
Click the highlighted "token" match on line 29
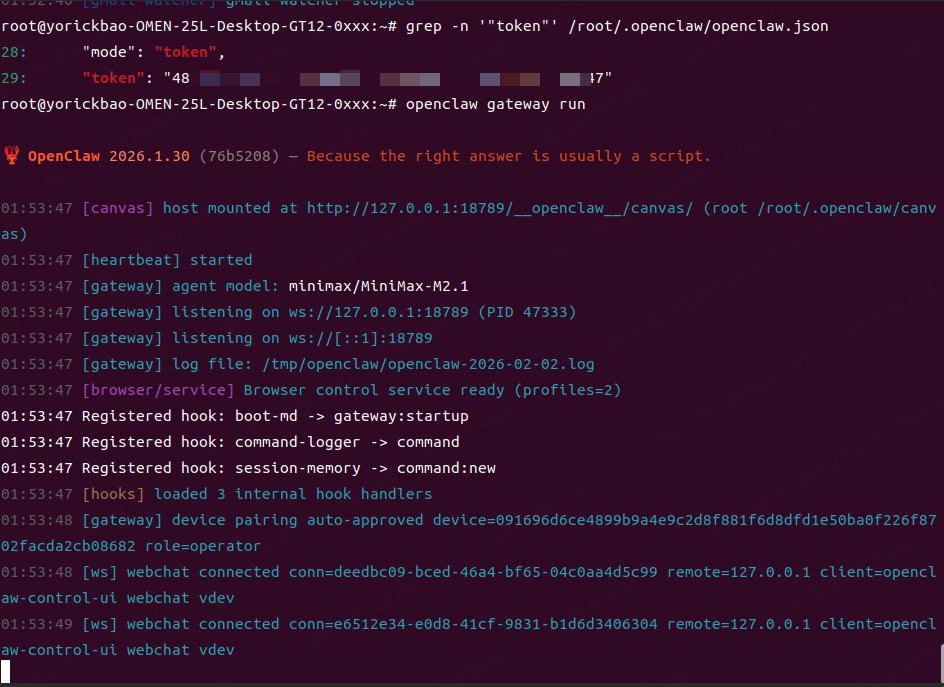click(x=110, y=78)
